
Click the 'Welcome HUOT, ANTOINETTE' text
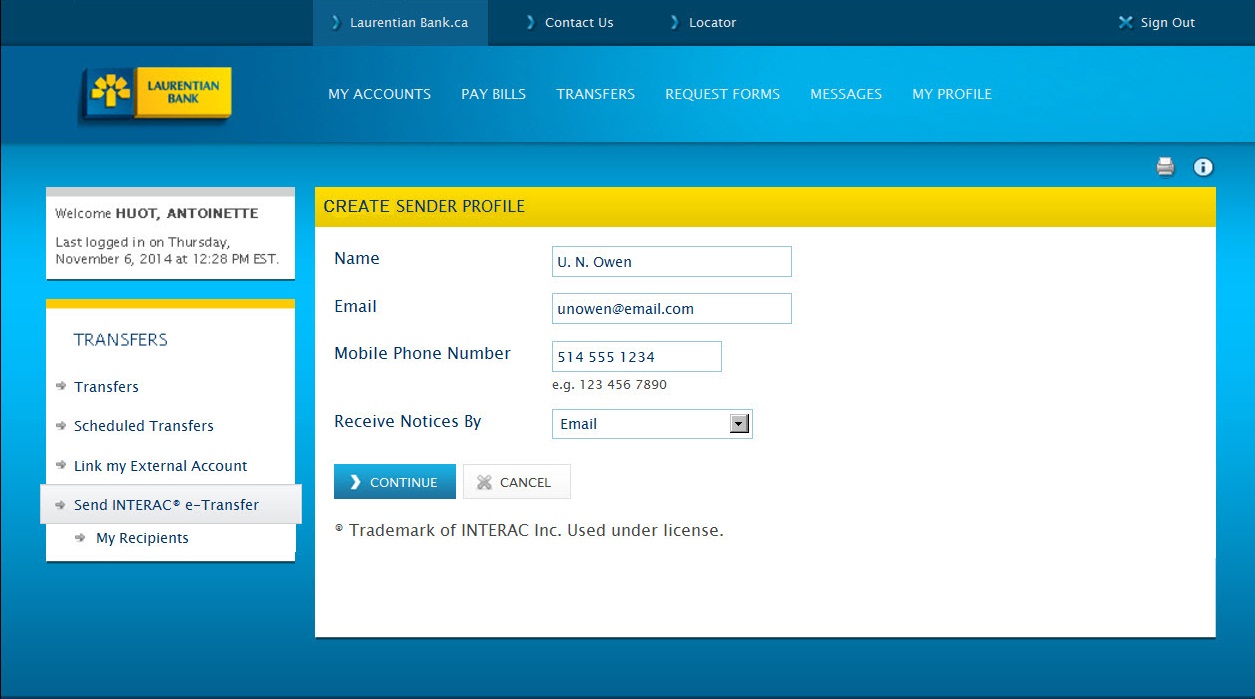tap(157, 213)
